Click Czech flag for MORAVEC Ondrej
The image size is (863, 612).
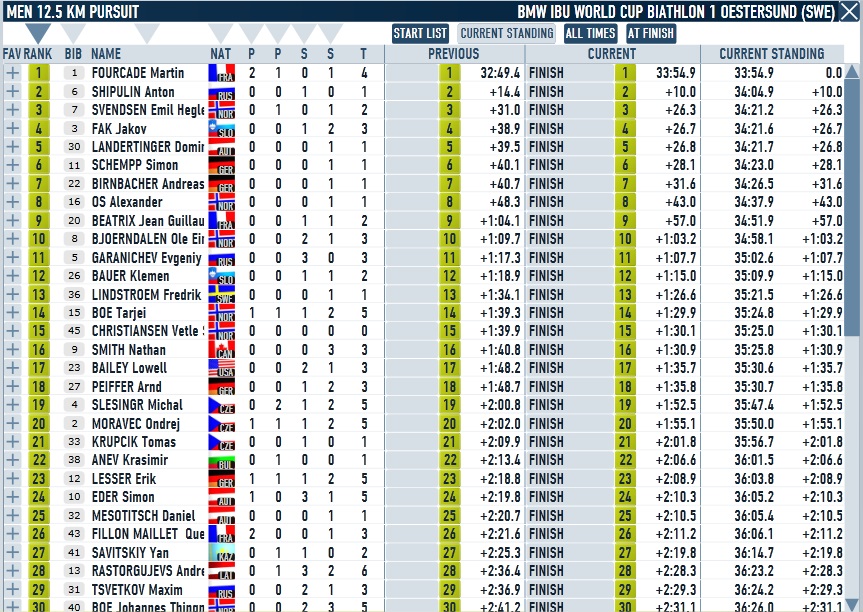[222, 424]
